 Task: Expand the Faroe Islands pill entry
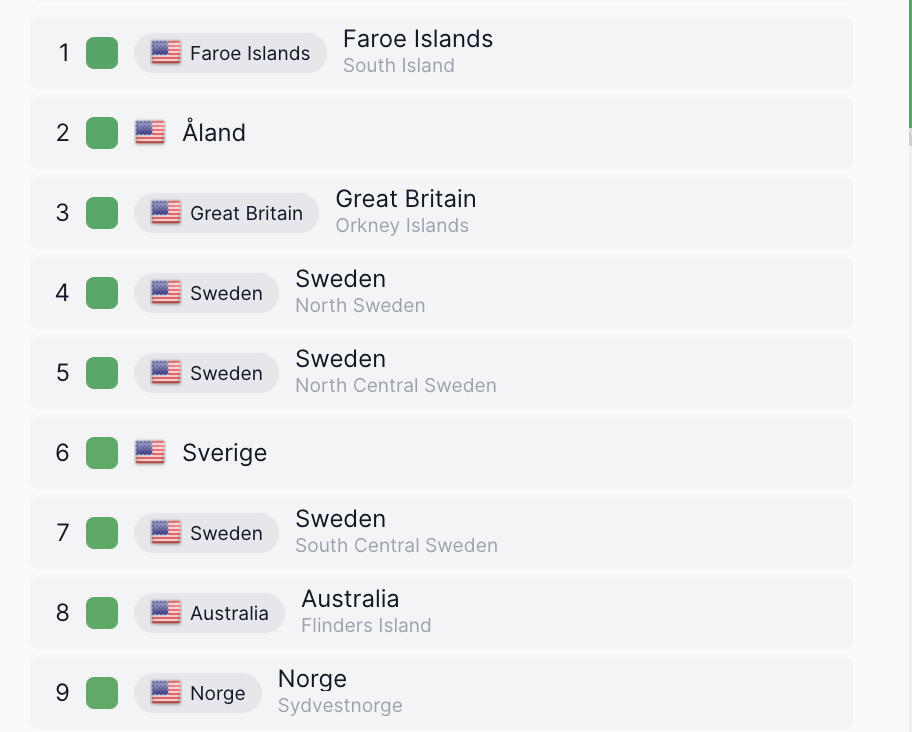[230, 52]
